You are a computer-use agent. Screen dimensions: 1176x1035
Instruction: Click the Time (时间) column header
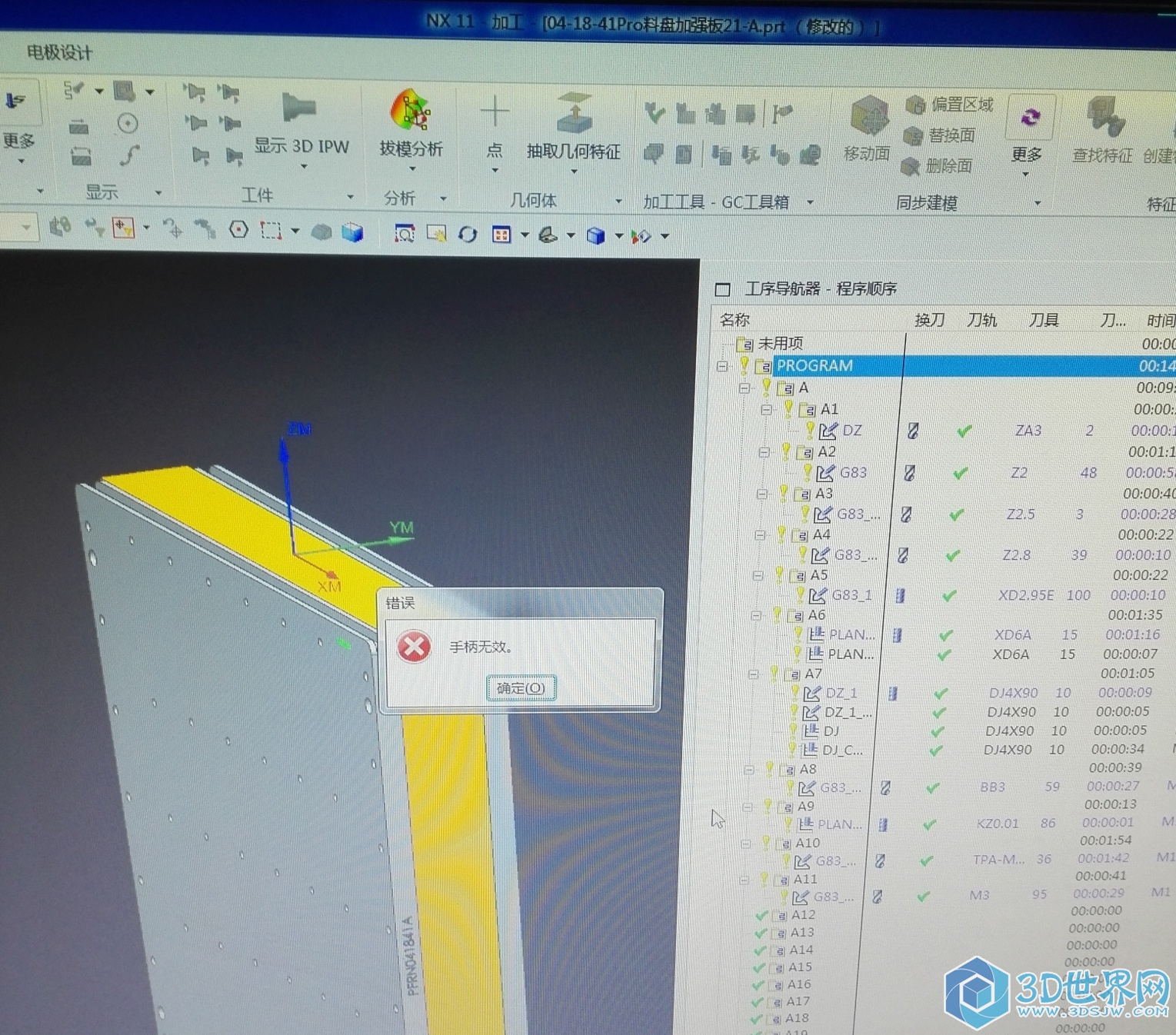(1161, 321)
